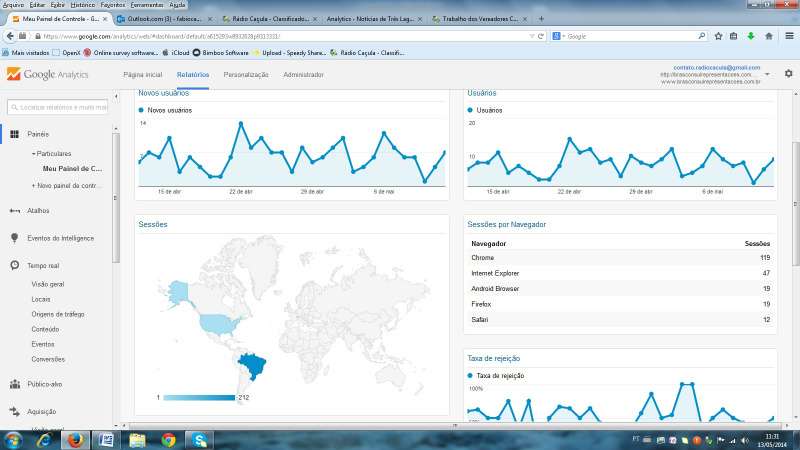Click the Firefox home icon in toolbar

coord(768,36)
